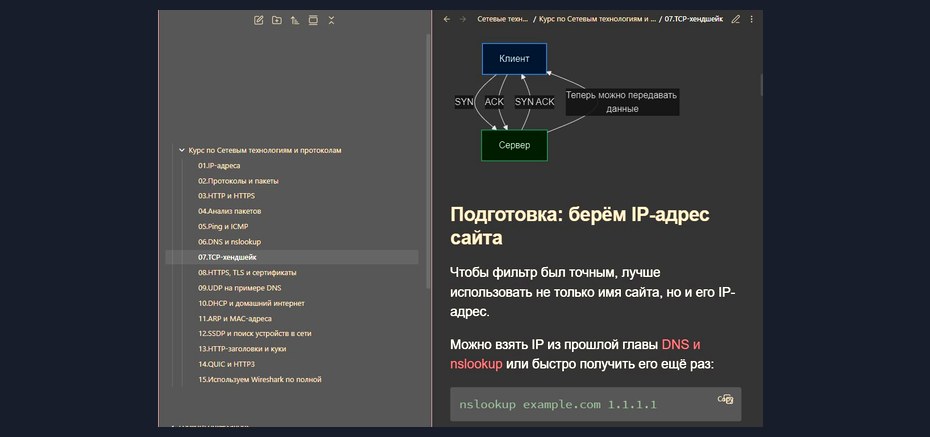Open the note 02.Протоколы и пакеты
This screenshot has height=437, width=930.
(x=238, y=181)
